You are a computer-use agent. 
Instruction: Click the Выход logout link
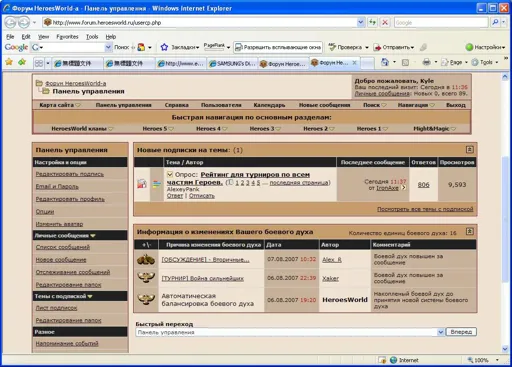pos(456,105)
